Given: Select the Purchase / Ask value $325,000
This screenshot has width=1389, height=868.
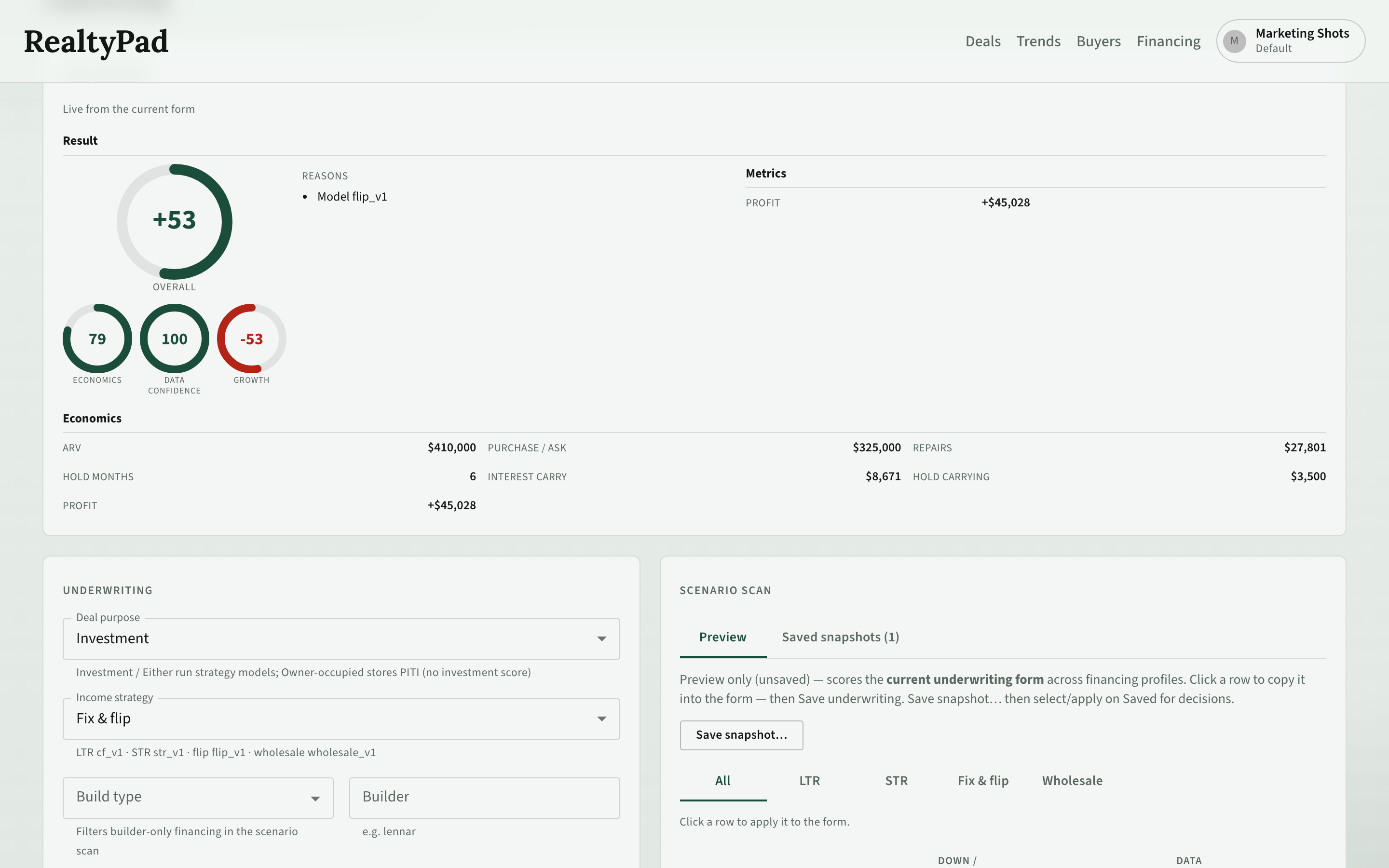Looking at the screenshot, I should click(876, 447).
